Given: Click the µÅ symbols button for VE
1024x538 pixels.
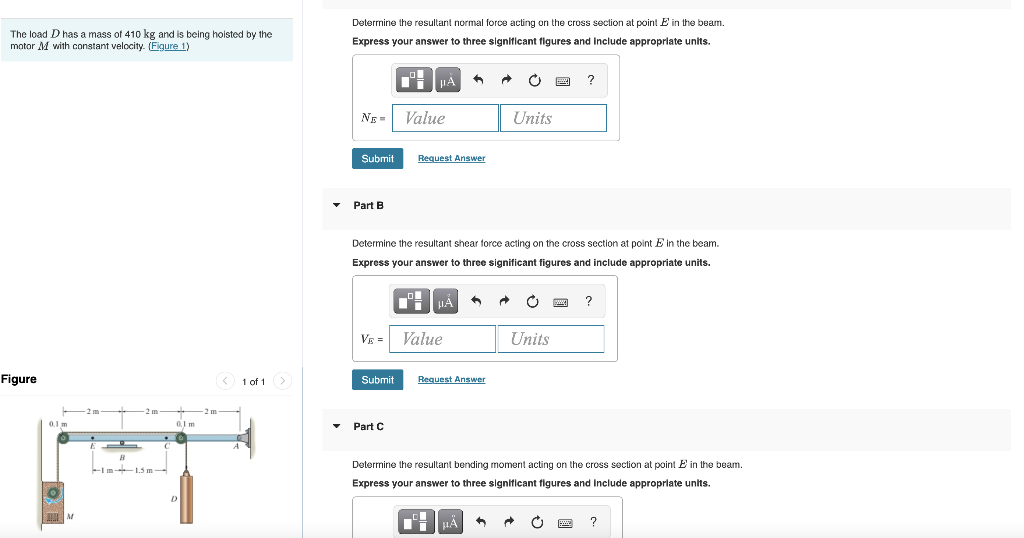Looking at the screenshot, I should (445, 301).
